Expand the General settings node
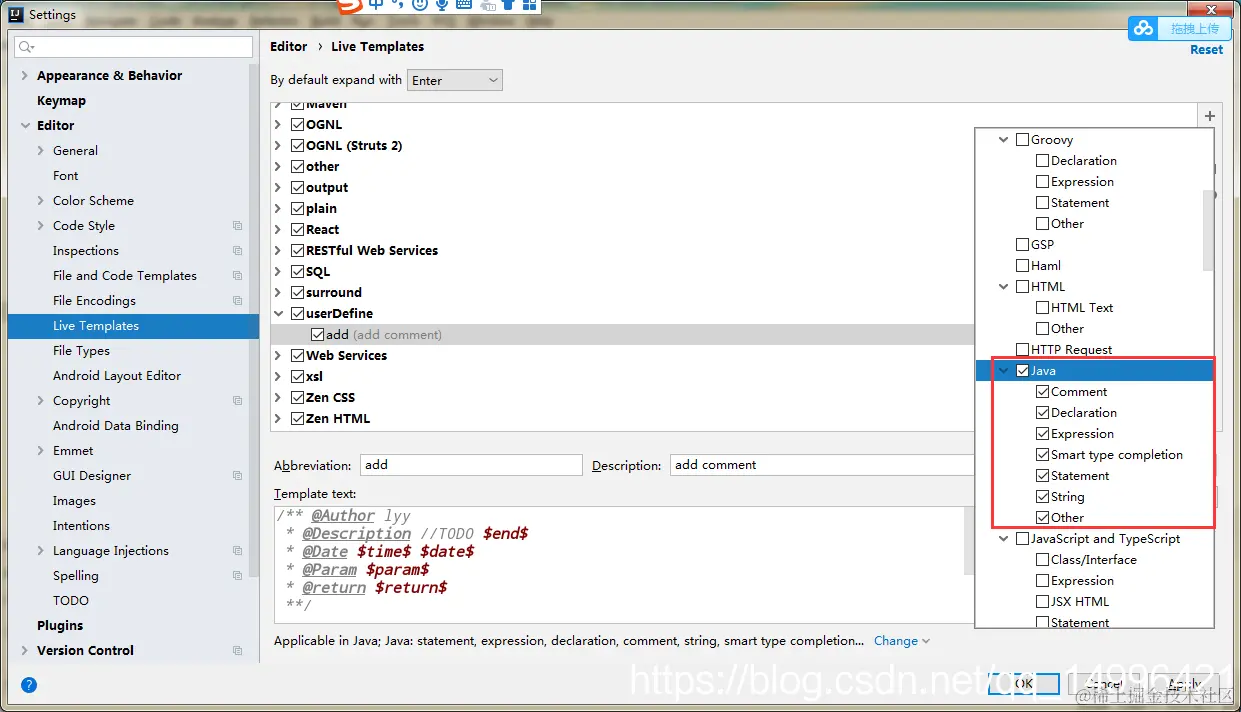This screenshot has height=712, width=1241. (41, 151)
